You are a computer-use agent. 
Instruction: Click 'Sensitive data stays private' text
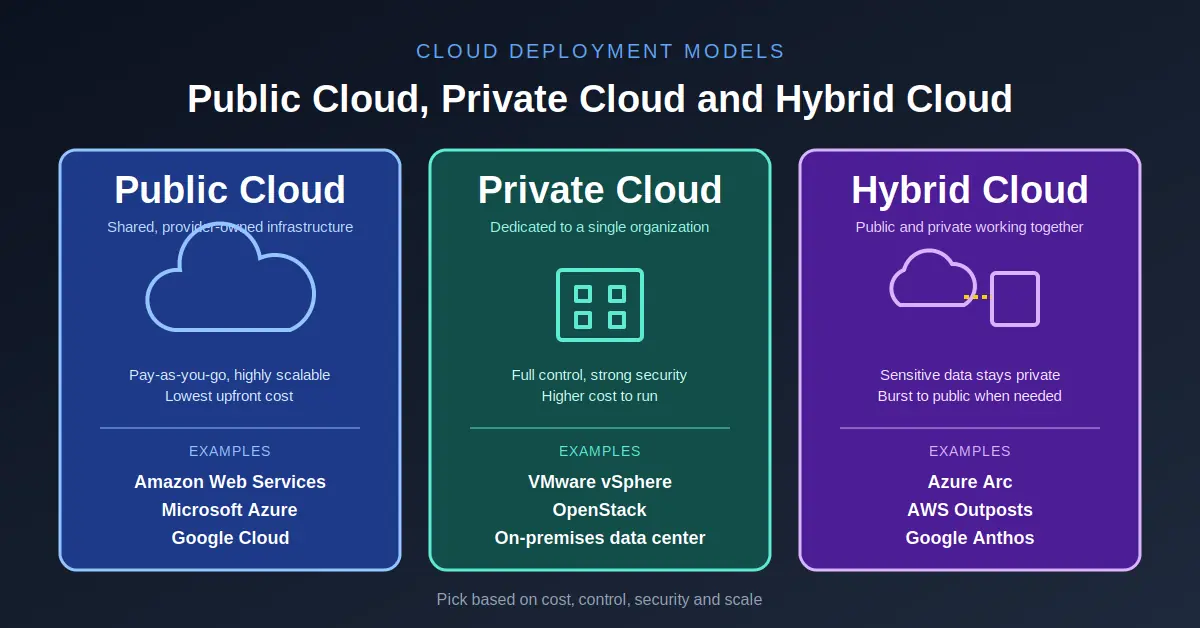970,375
